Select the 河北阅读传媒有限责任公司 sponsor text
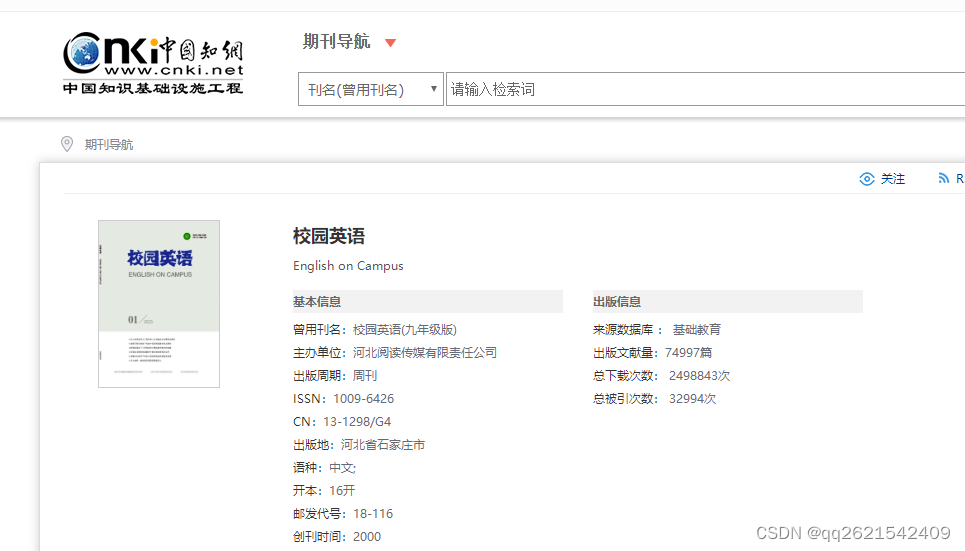The width and height of the screenshot is (965, 551). (425, 353)
